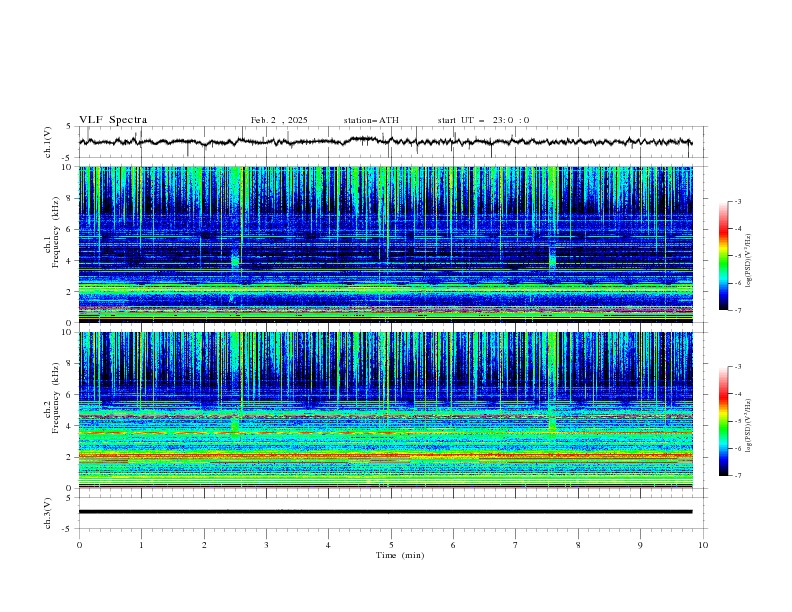Click the "VLF Spectra" plot title
792x612 pixels.
113,120
